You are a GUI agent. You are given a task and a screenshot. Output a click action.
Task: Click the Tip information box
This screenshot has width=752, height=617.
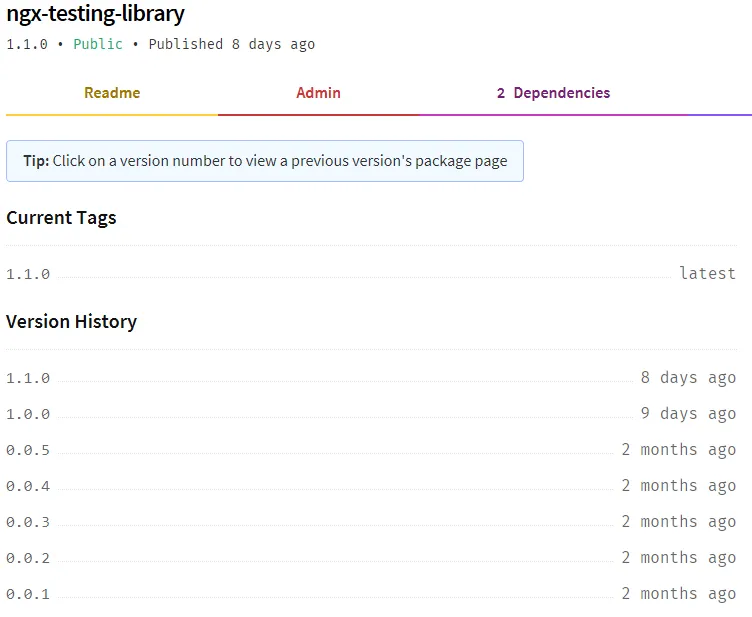point(265,161)
